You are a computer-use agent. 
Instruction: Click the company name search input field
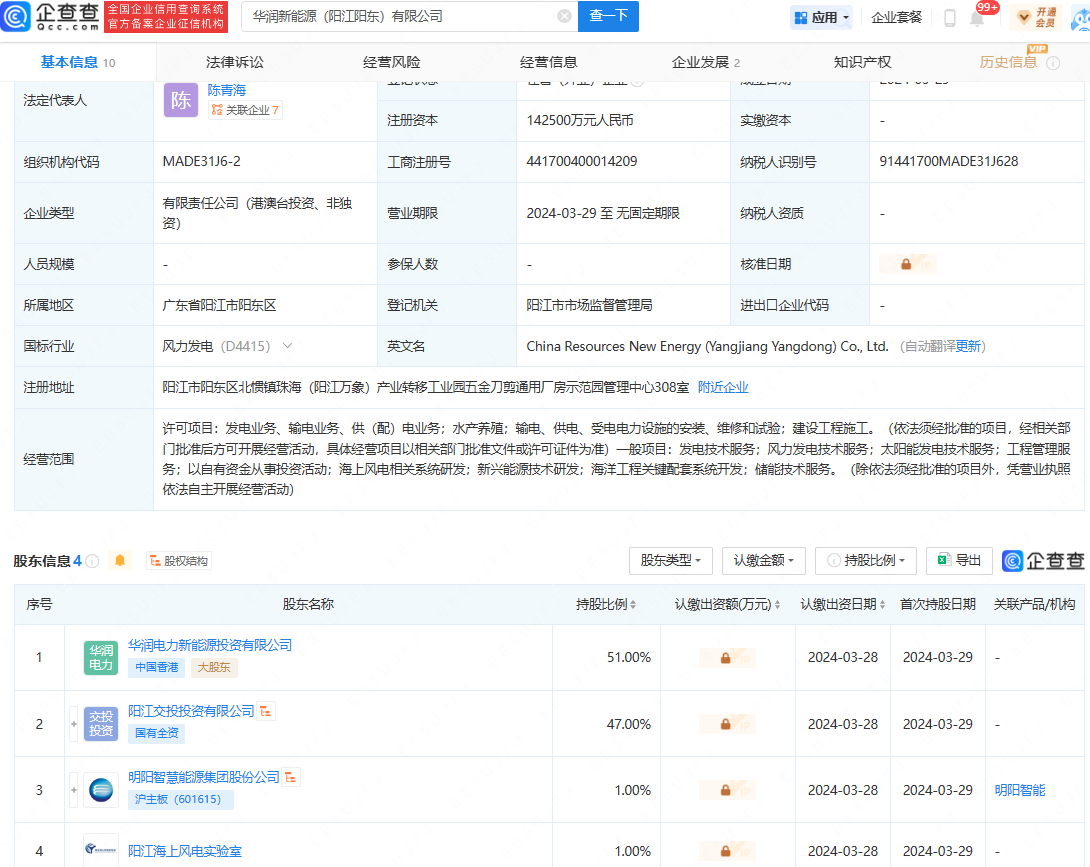tap(400, 16)
